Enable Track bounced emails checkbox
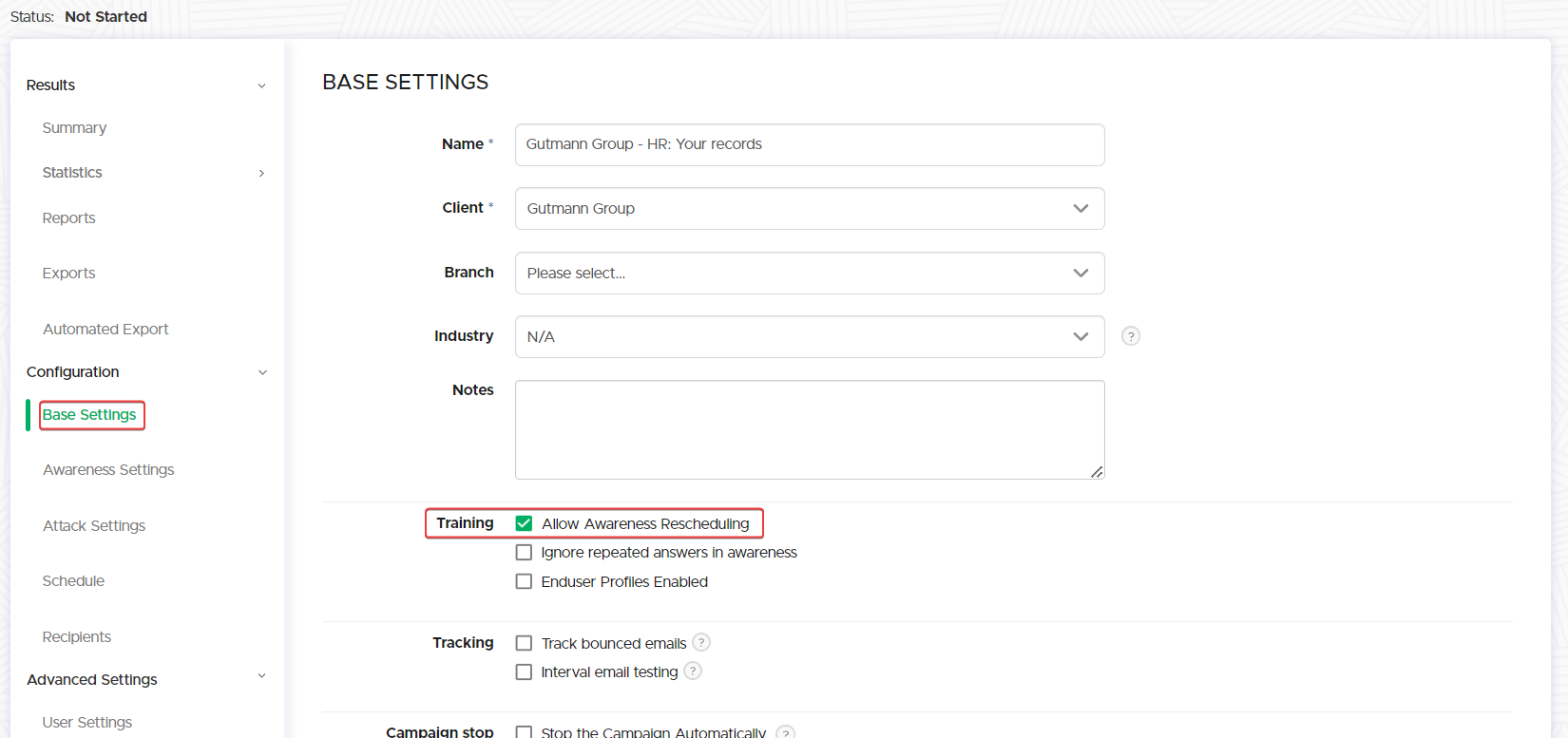 tap(524, 643)
